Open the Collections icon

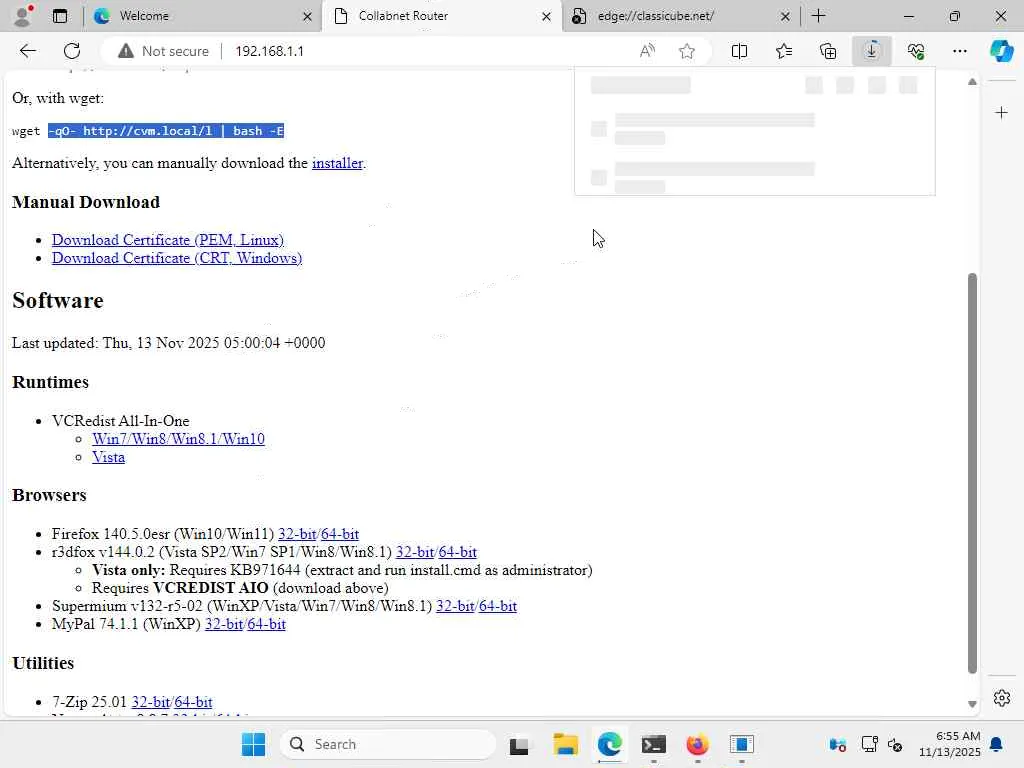[828, 51]
